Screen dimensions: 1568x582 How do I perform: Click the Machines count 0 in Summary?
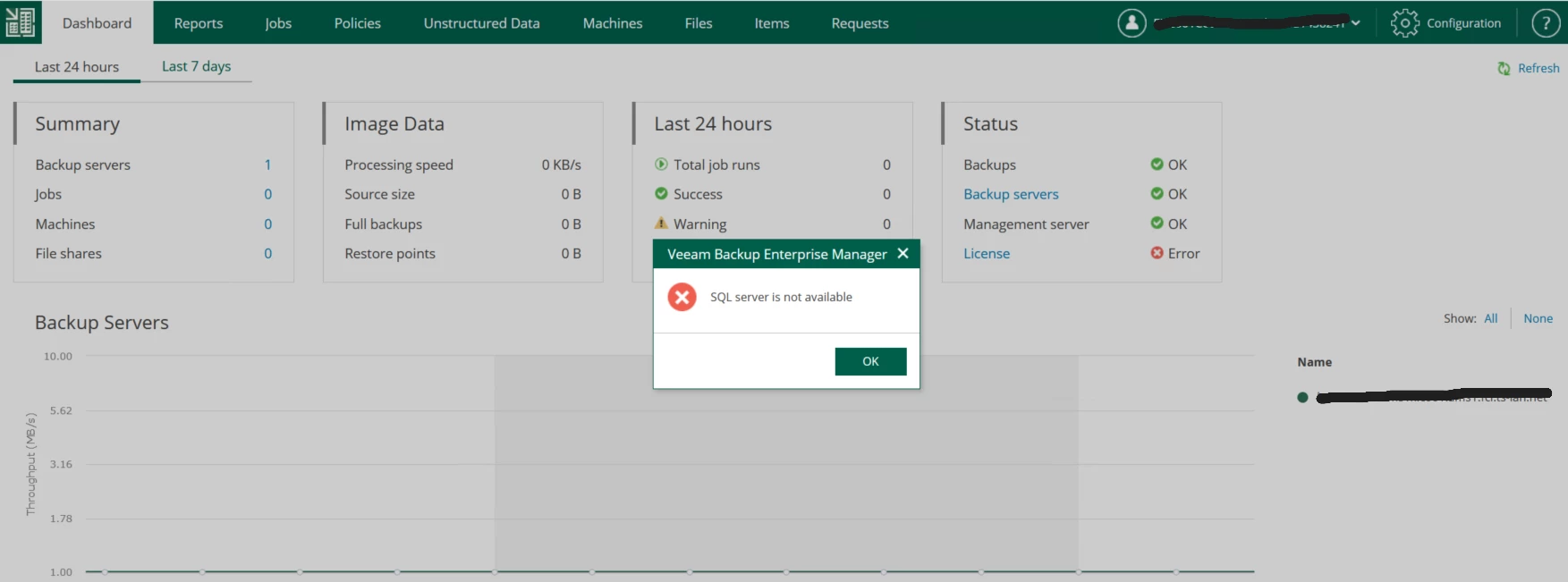point(267,224)
